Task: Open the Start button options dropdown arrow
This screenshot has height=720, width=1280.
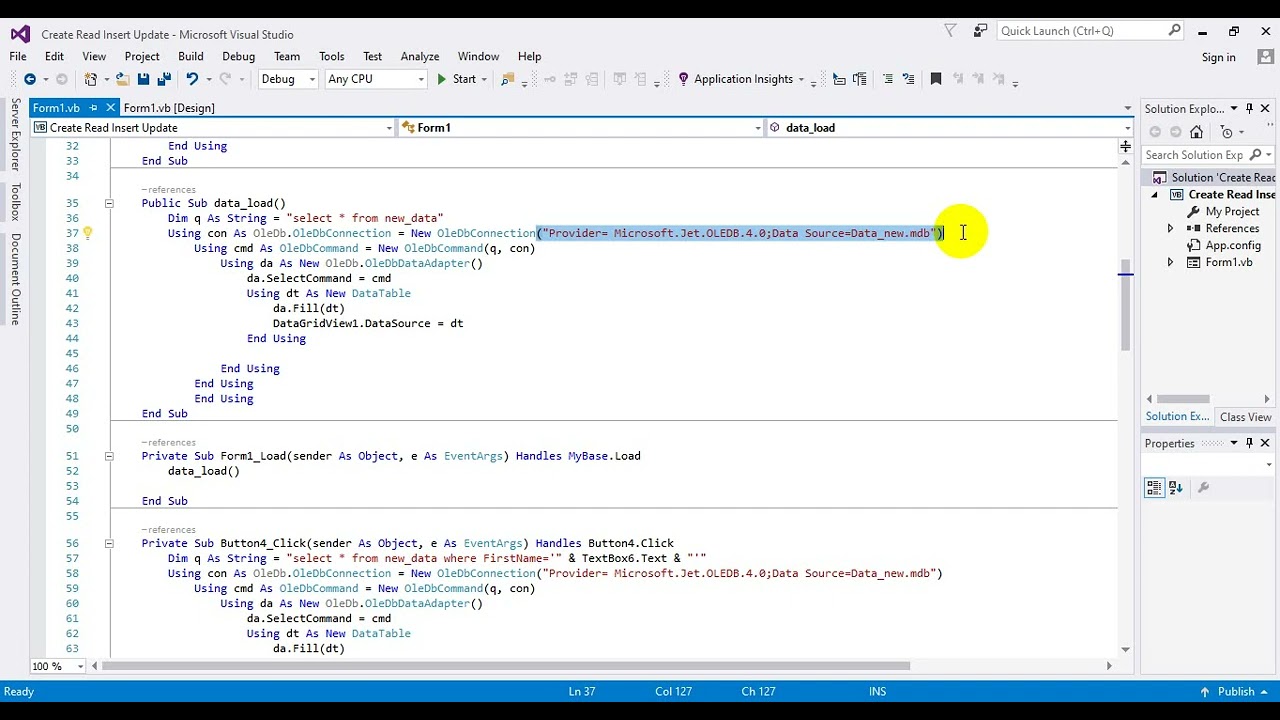Action: 484,80
